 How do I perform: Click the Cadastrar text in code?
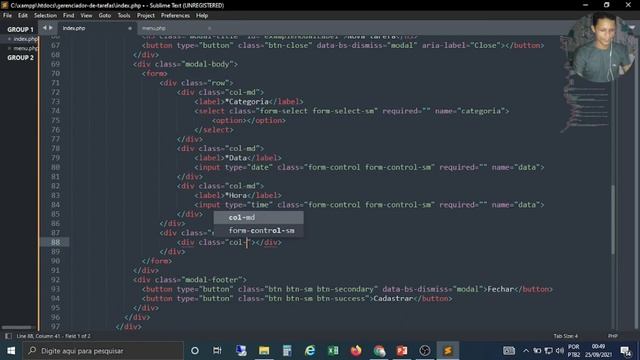point(393,298)
